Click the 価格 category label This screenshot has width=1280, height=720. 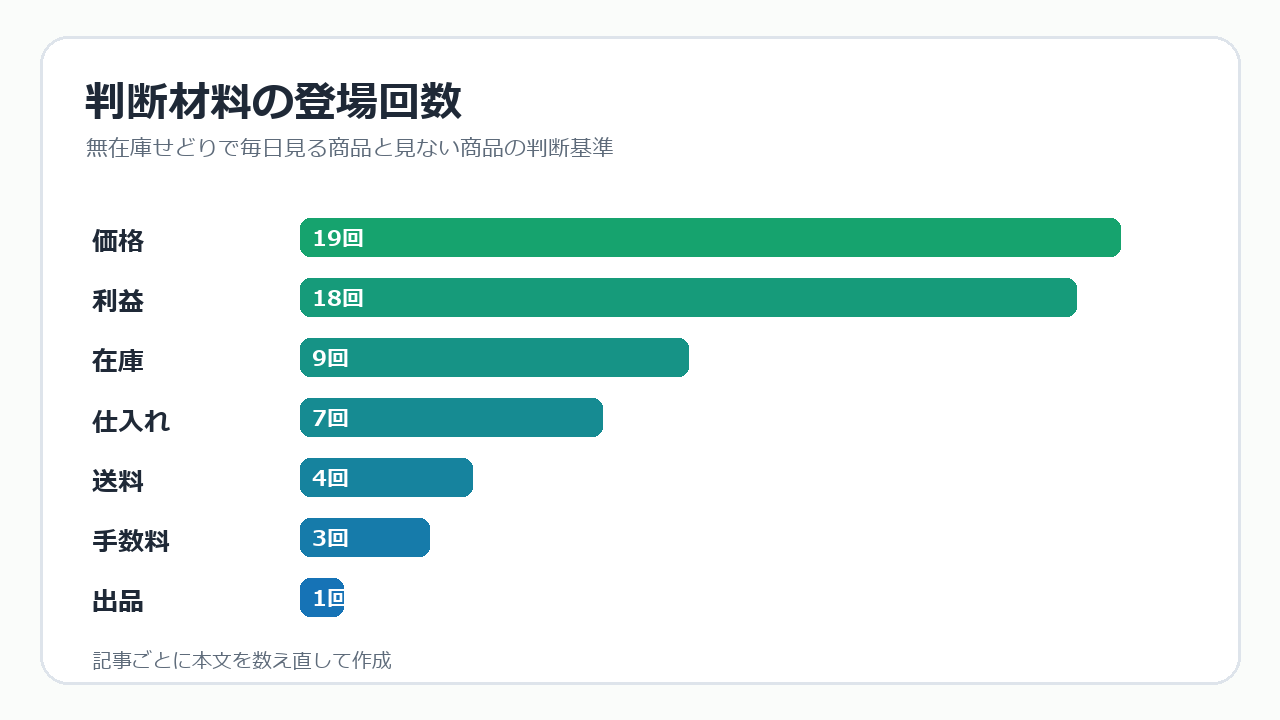coord(118,241)
